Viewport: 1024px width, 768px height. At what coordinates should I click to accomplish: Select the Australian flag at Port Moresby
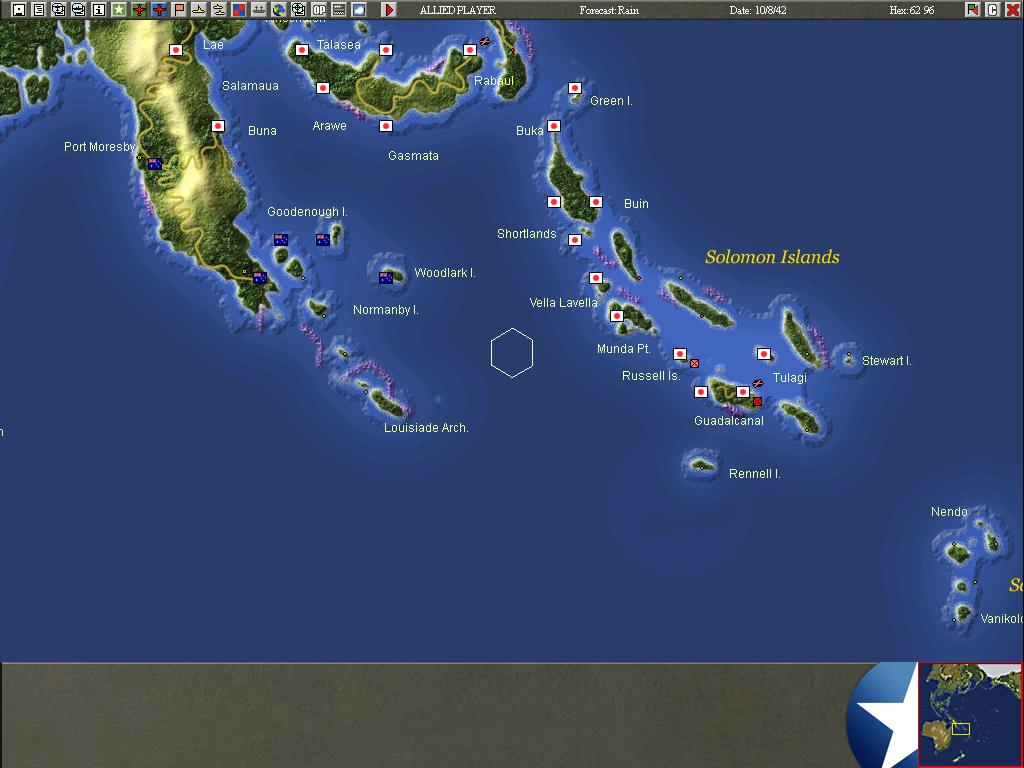(x=155, y=164)
